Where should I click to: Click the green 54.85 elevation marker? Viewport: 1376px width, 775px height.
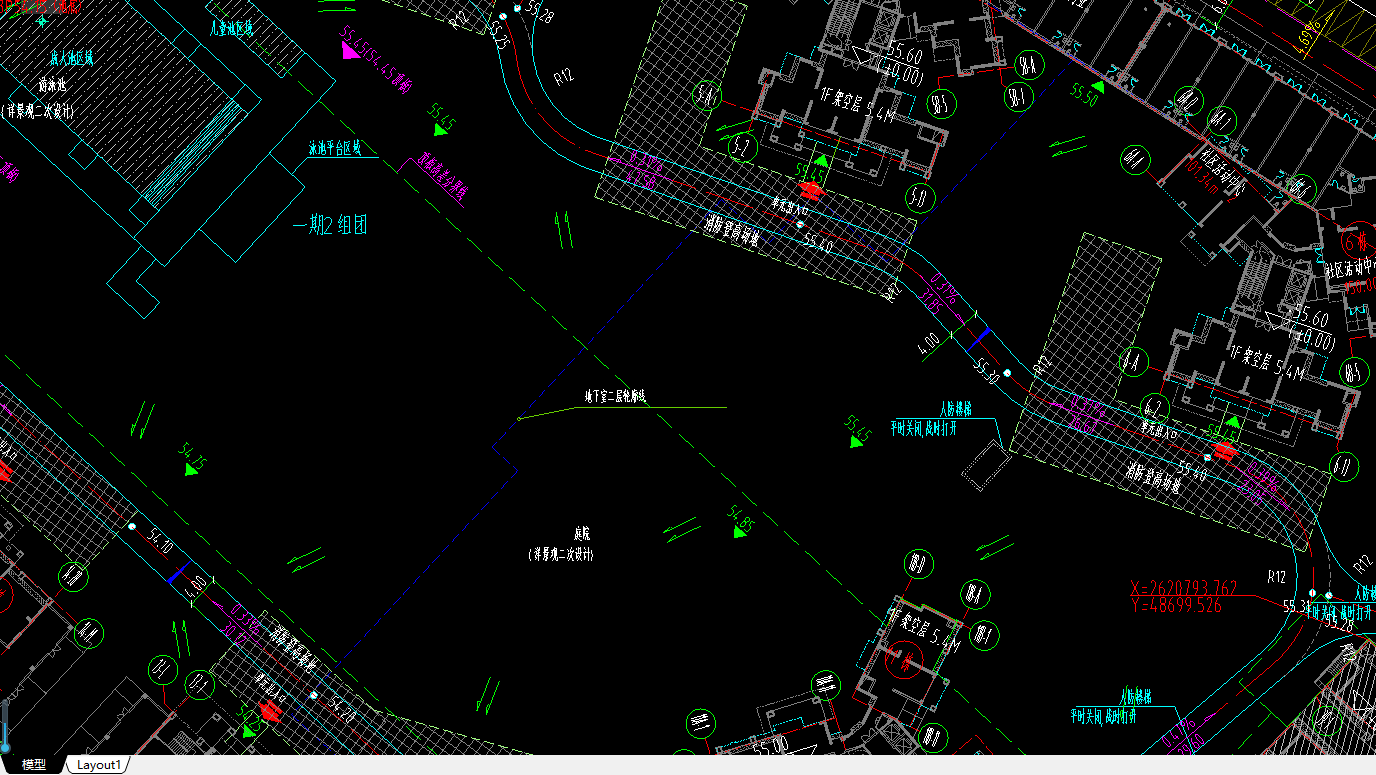pos(740,521)
